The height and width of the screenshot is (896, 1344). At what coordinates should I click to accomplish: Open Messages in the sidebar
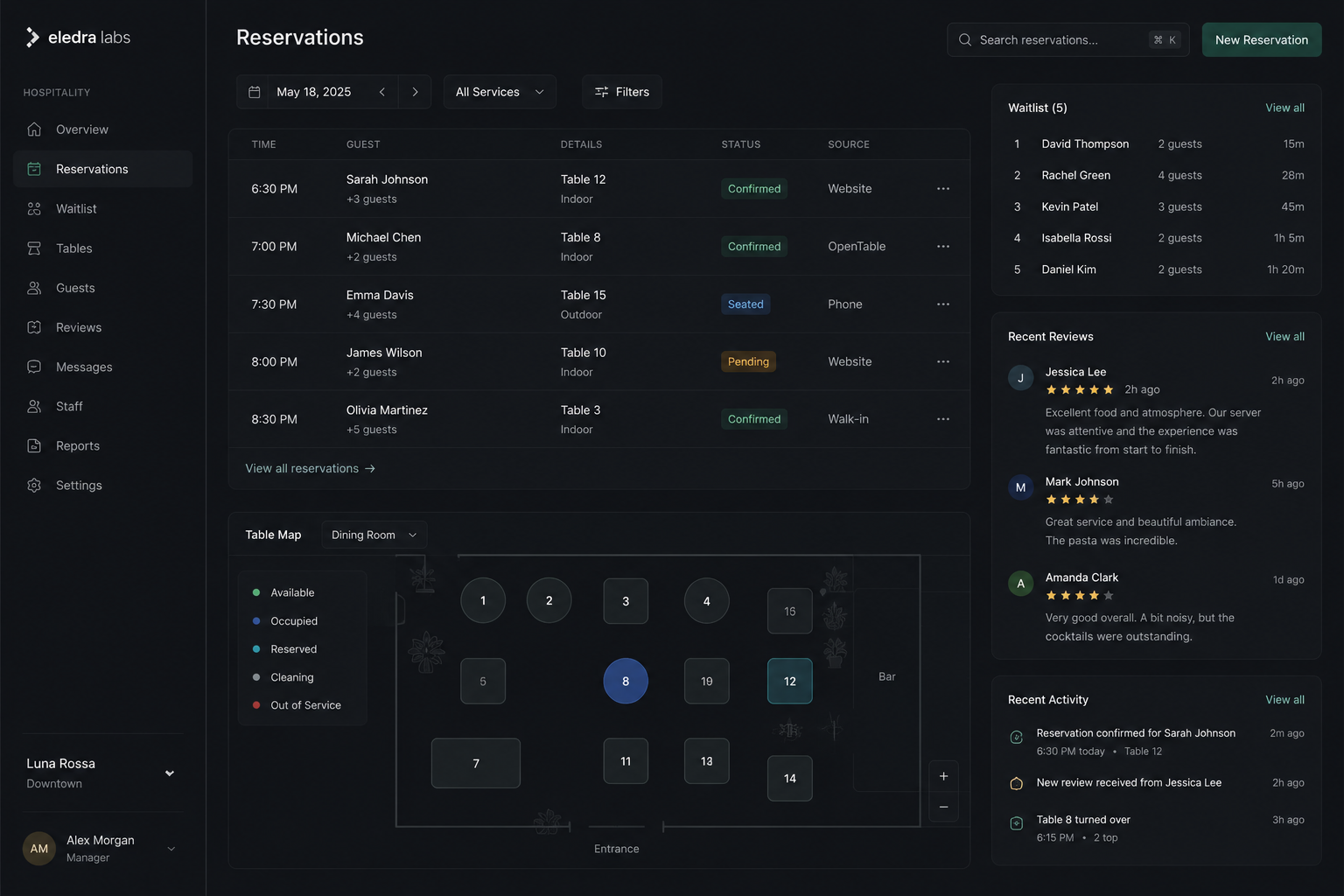pos(103,367)
